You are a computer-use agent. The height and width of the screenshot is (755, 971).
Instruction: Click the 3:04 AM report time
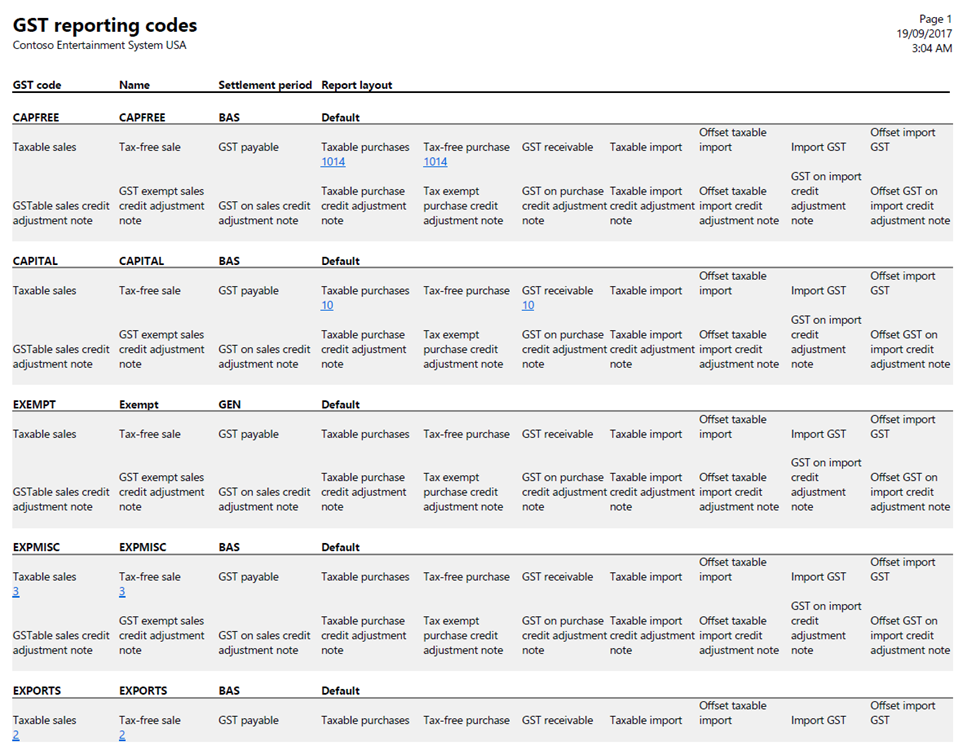click(x=932, y=49)
